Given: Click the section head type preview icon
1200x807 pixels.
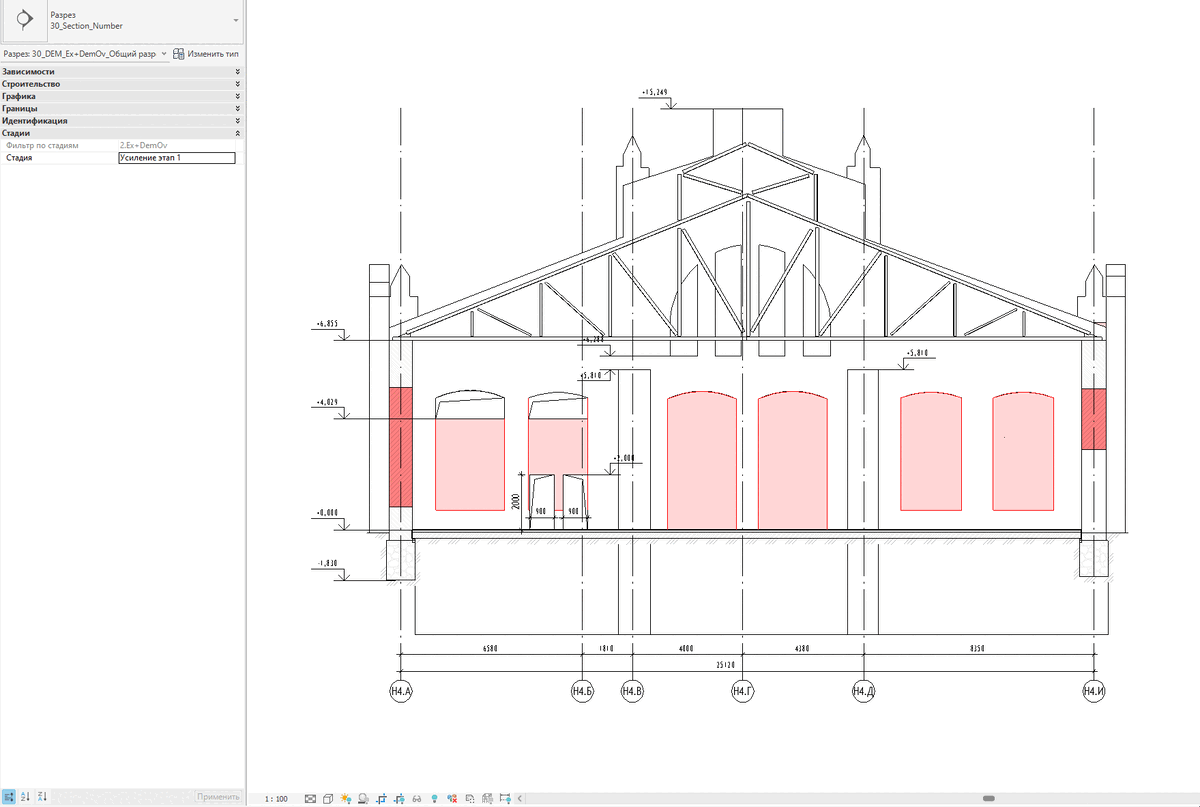Looking at the screenshot, I should [25, 20].
